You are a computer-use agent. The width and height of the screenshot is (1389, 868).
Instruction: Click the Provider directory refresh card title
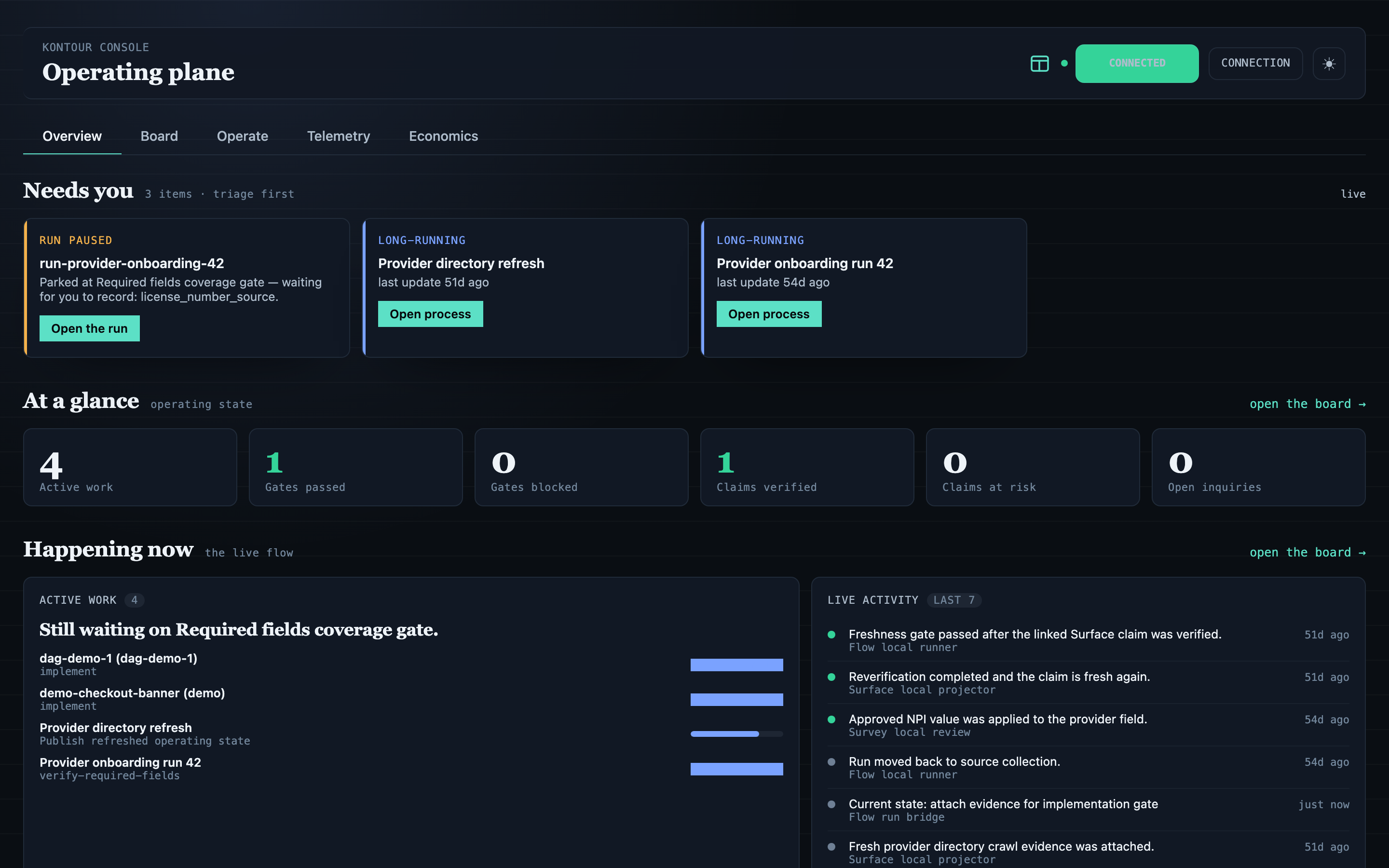pos(461,263)
